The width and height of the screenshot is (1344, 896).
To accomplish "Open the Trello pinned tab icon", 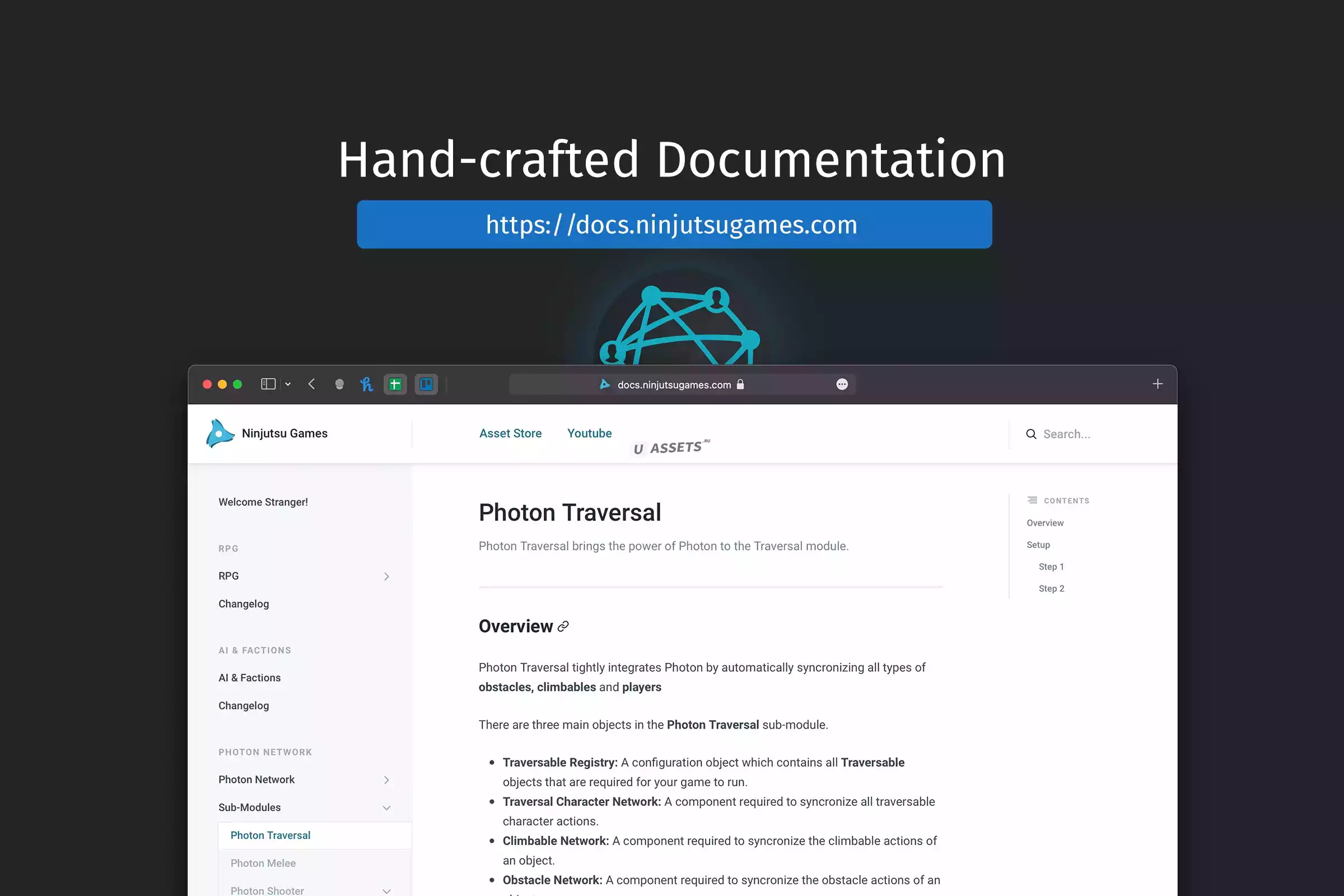I will pyautogui.click(x=426, y=384).
